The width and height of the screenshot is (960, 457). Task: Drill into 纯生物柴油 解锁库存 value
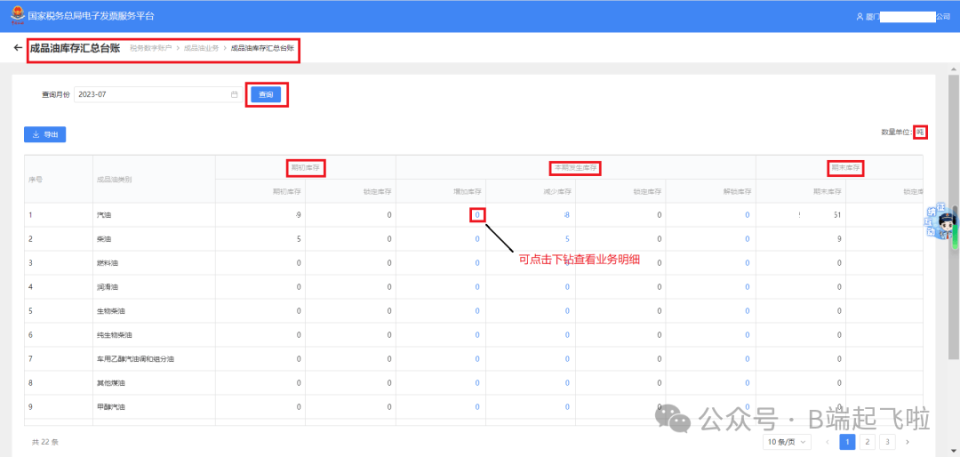[747, 335]
